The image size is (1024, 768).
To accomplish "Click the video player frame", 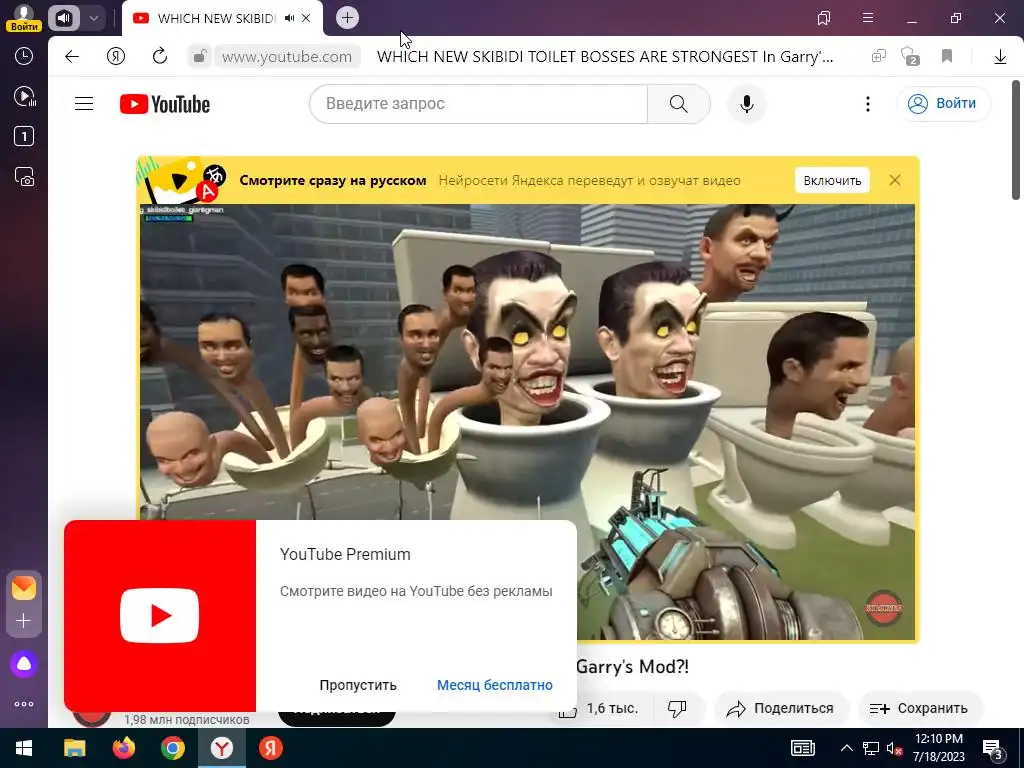I will [527, 421].
